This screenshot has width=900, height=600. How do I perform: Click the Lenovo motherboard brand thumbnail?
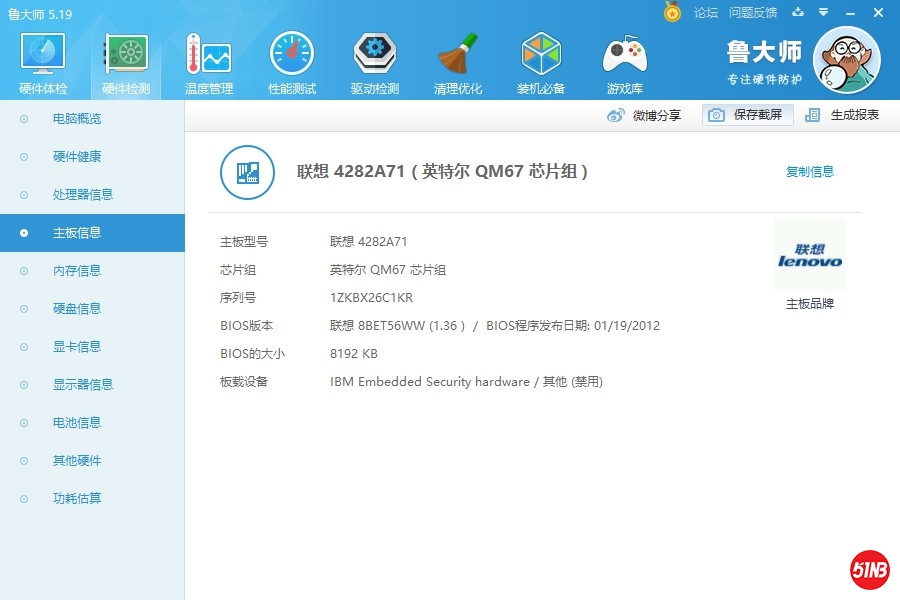pos(810,256)
